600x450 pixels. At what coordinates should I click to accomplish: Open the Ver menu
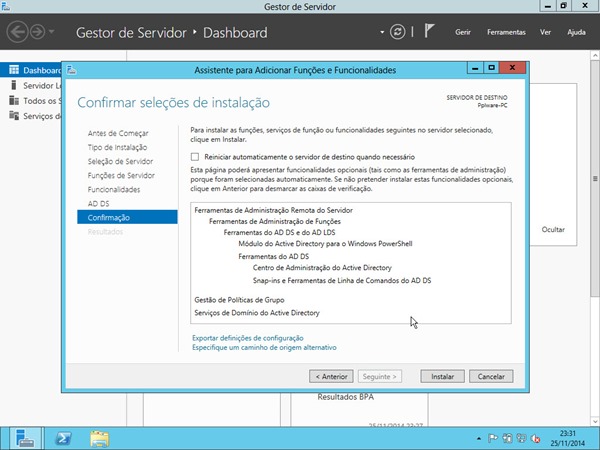click(545, 32)
